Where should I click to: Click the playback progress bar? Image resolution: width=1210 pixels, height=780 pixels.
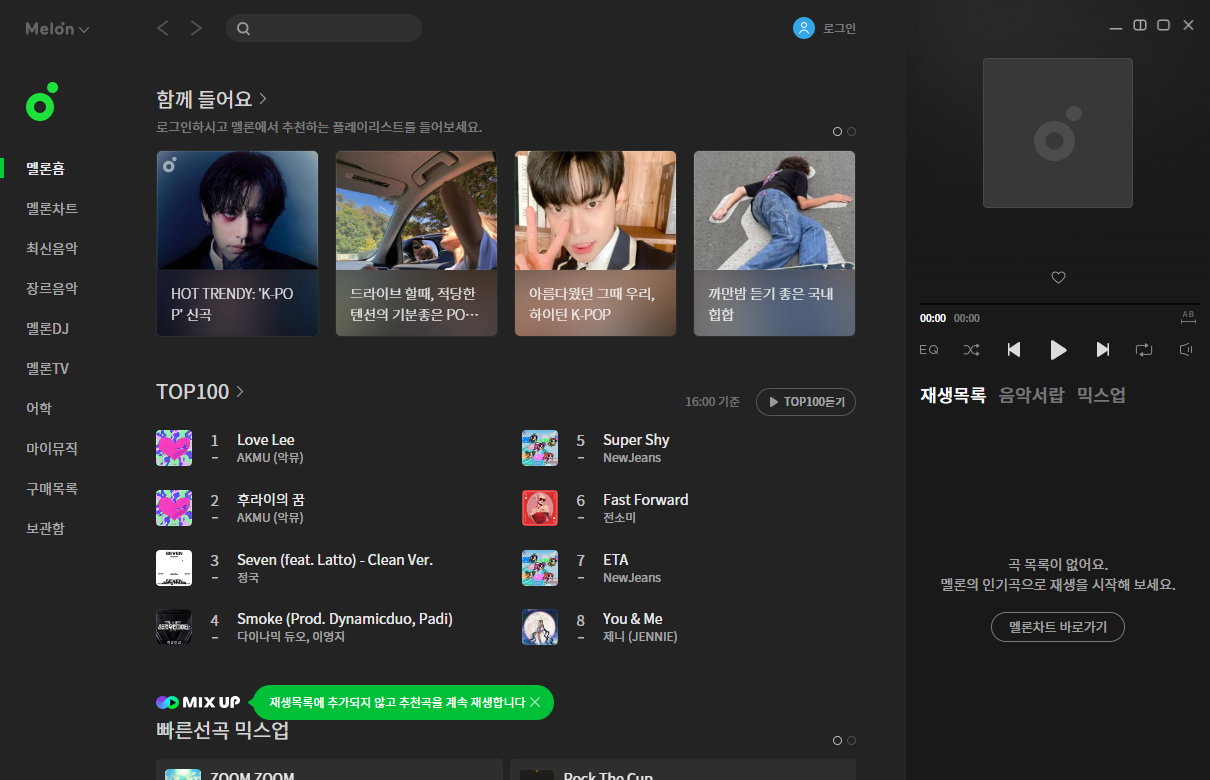click(x=1058, y=304)
